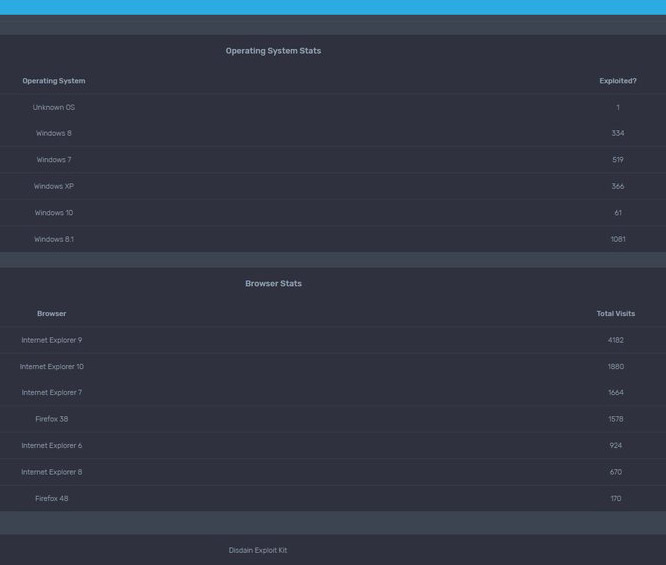
Task: Select the Firefox 48 row label
Action: click(51, 498)
